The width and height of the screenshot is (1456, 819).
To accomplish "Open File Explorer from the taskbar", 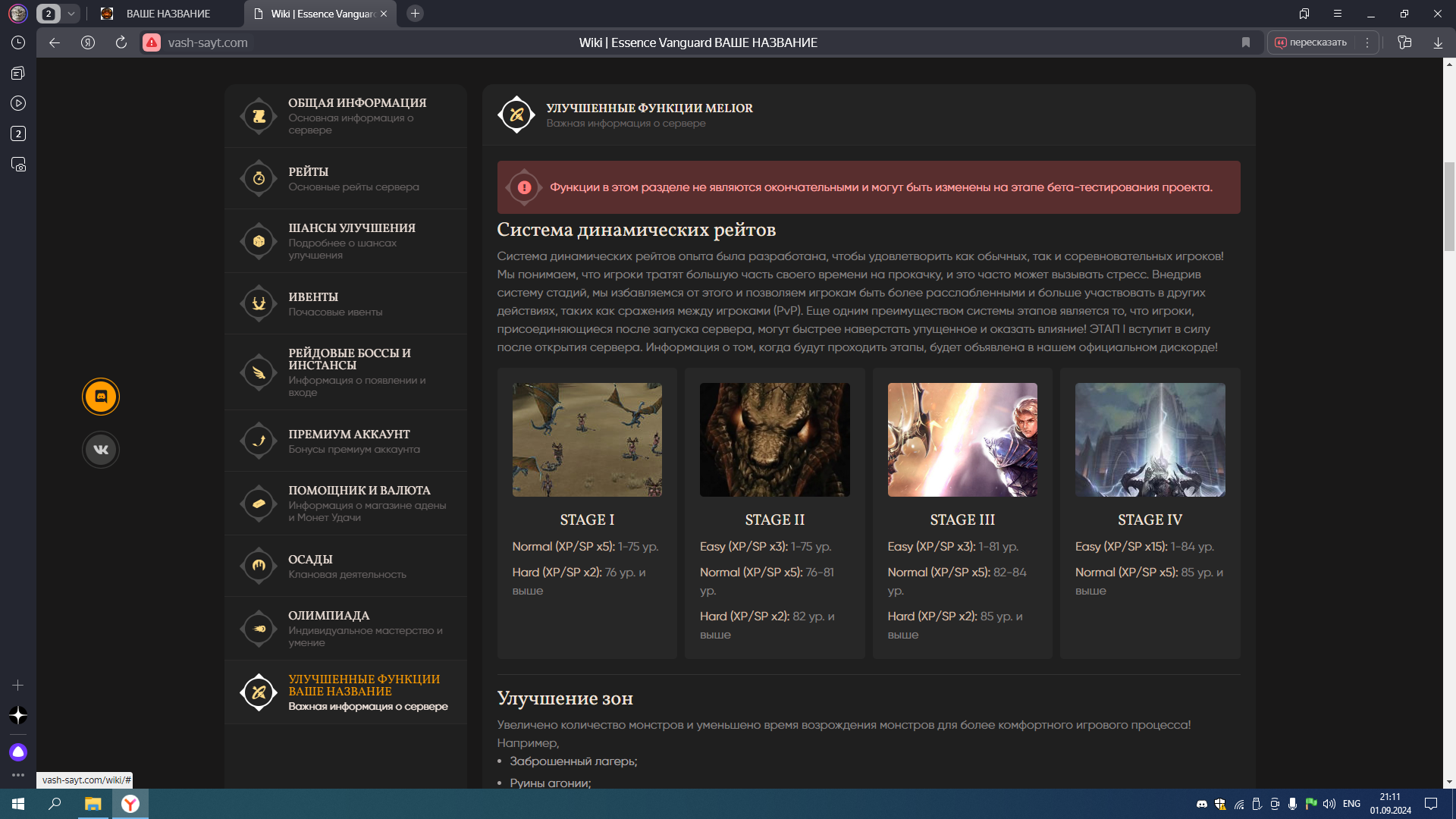I will tap(93, 804).
